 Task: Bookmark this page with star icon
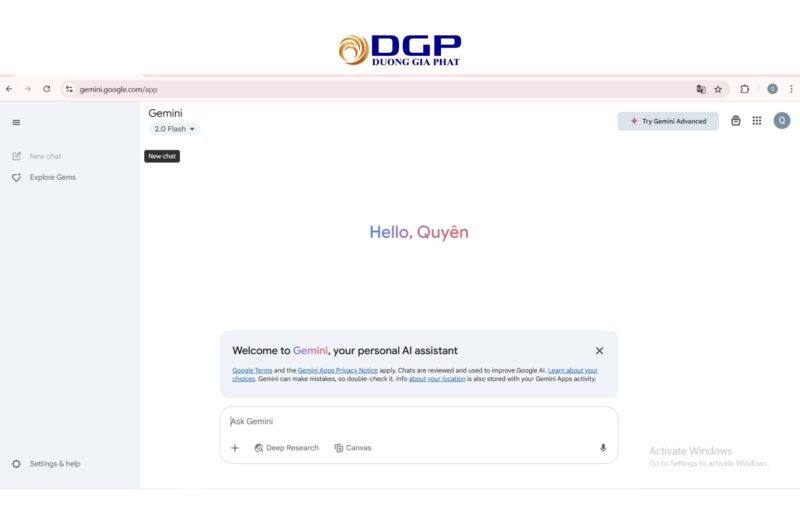point(718,89)
